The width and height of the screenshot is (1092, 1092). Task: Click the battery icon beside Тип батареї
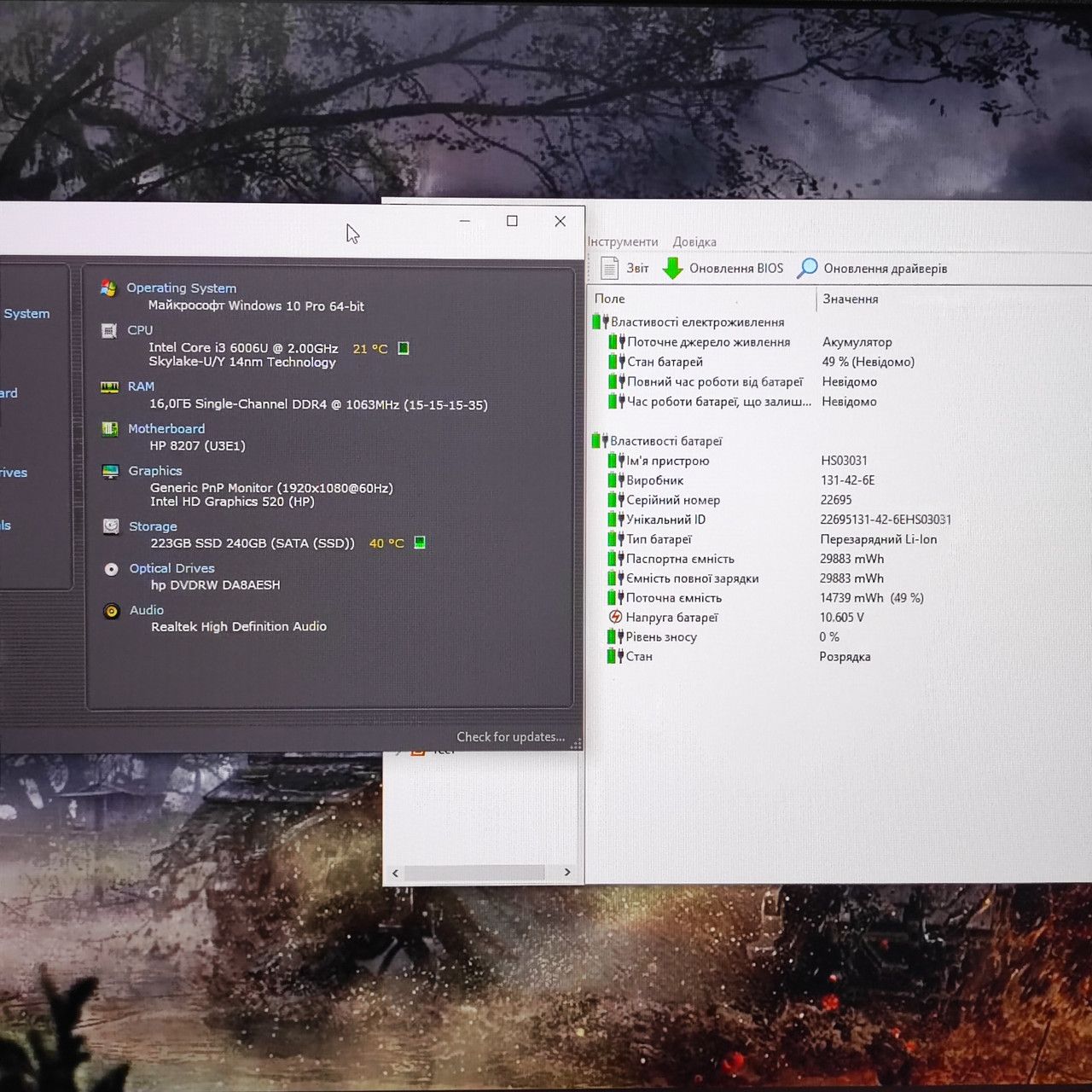point(616,539)
